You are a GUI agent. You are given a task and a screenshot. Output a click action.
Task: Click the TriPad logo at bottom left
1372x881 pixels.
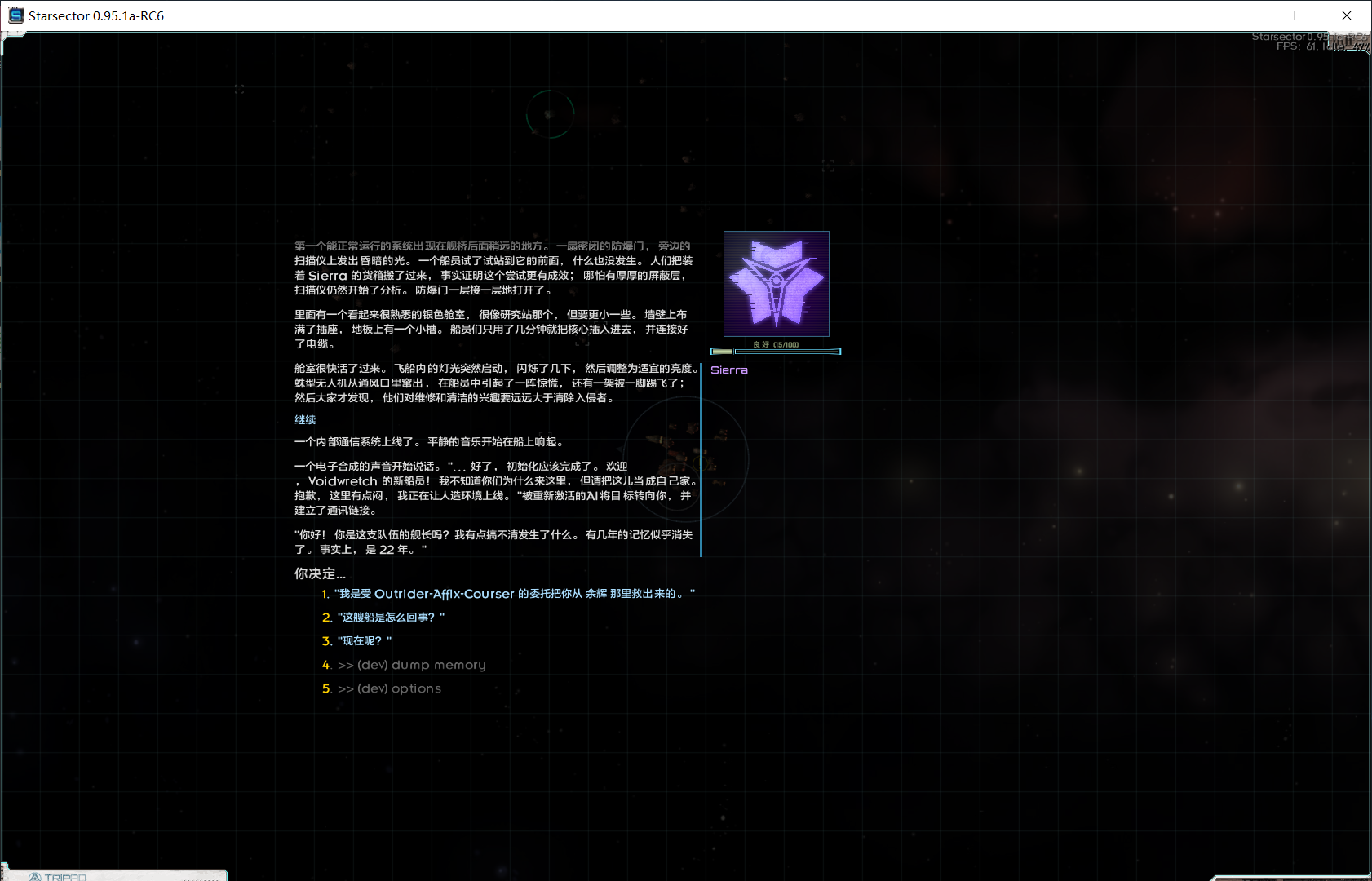click(x=57, y=876)
